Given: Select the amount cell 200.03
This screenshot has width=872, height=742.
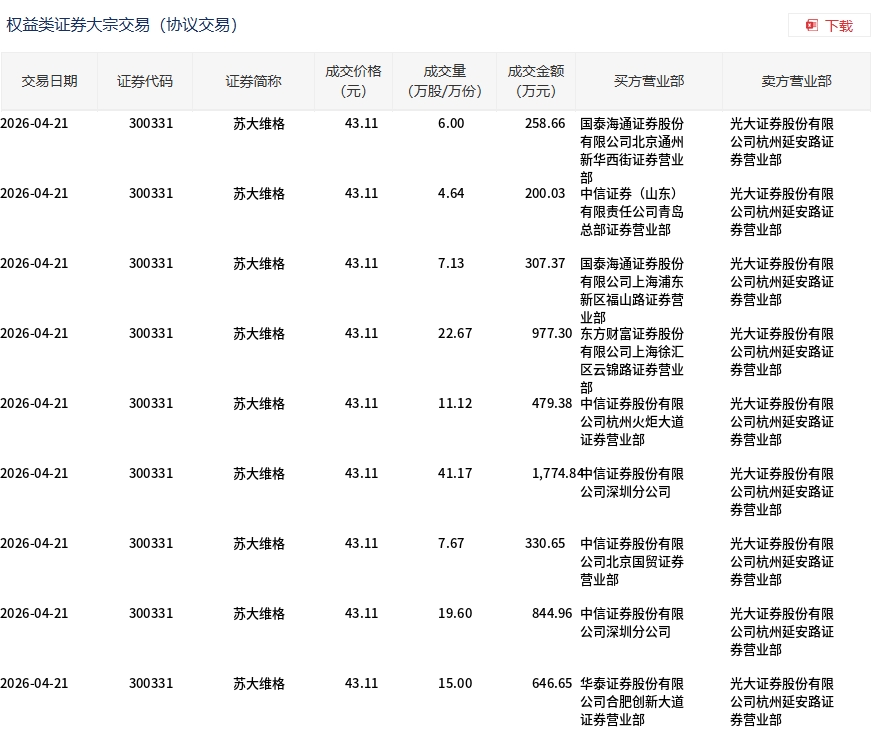Looking at the screenshot, I should (x=545, y=194).
